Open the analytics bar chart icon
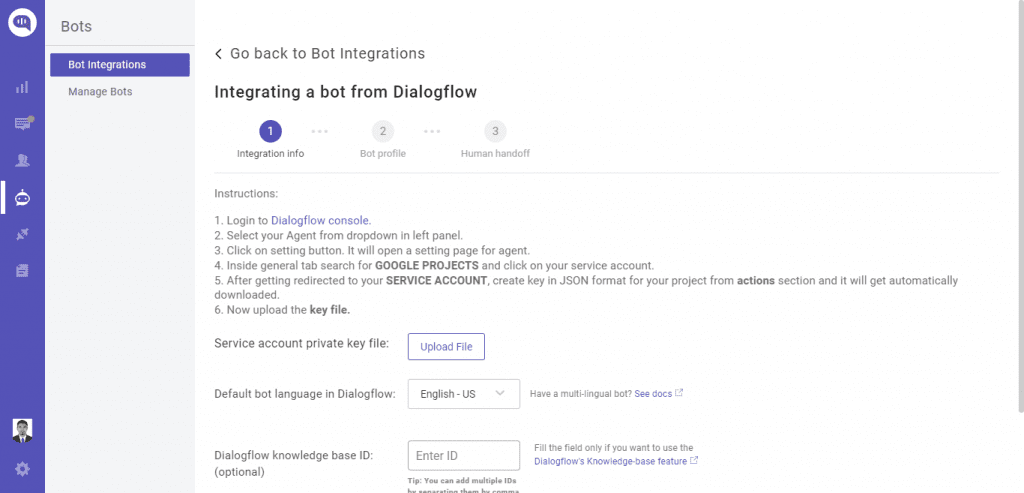Image resolution: width=1024 pixels, height=493 pixels. coord(22,87)
